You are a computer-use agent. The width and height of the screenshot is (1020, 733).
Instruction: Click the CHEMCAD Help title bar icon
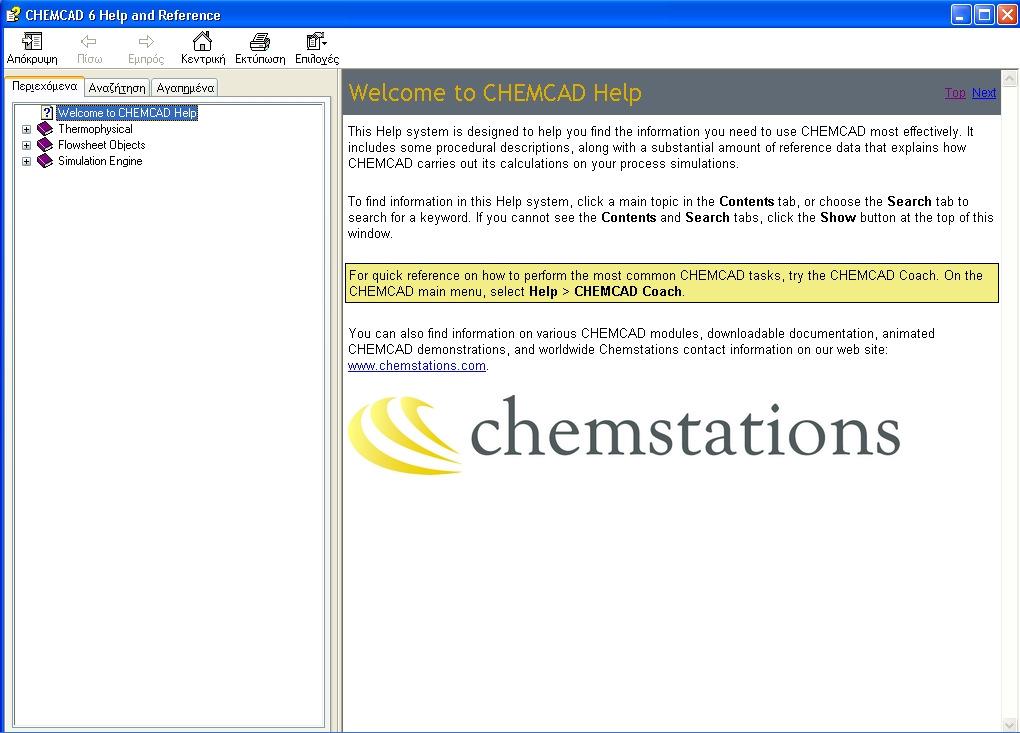(x=12, y=14)
